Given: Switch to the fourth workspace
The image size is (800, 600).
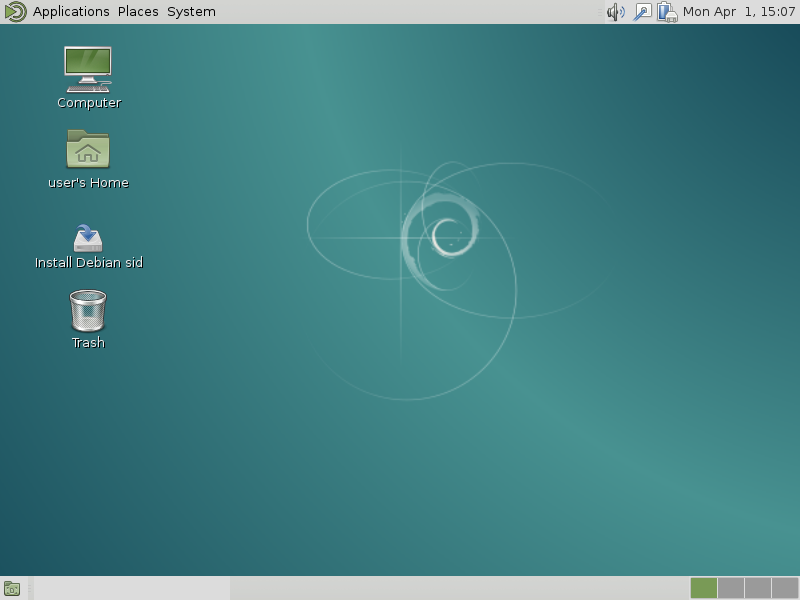Looking at the screenshot, I should [x=785, y=588].
